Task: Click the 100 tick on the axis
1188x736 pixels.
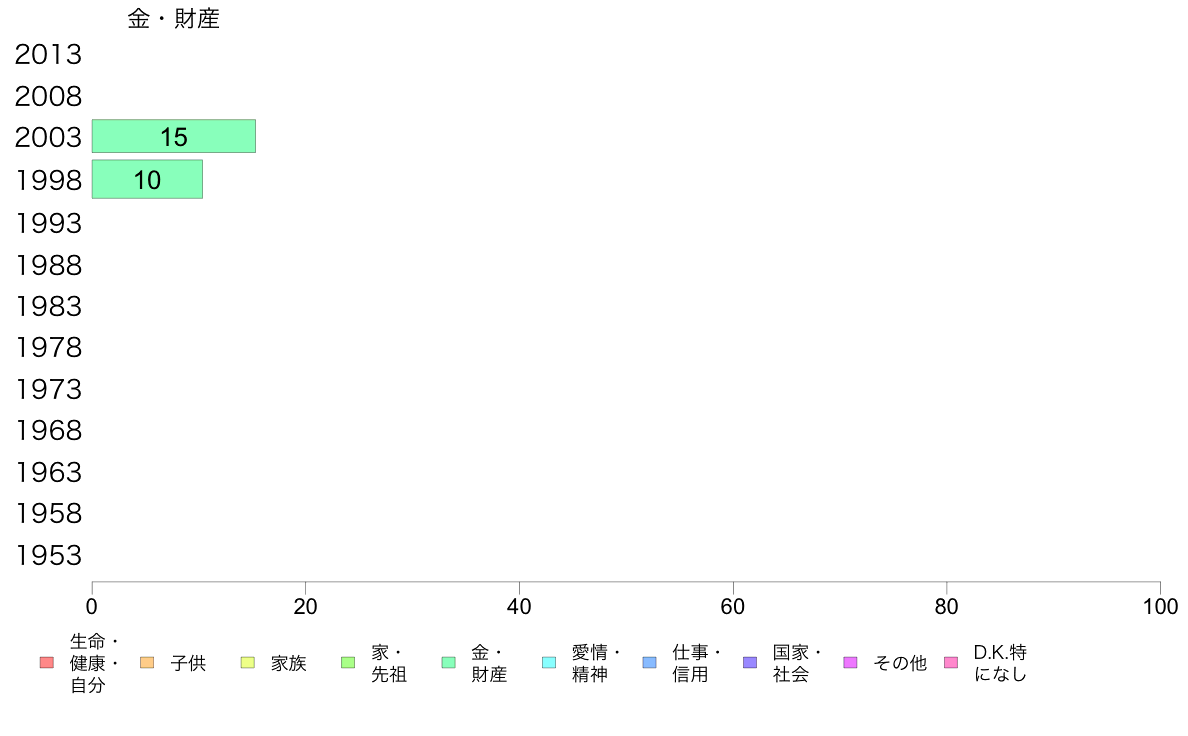Action: tap(1160, 606)
